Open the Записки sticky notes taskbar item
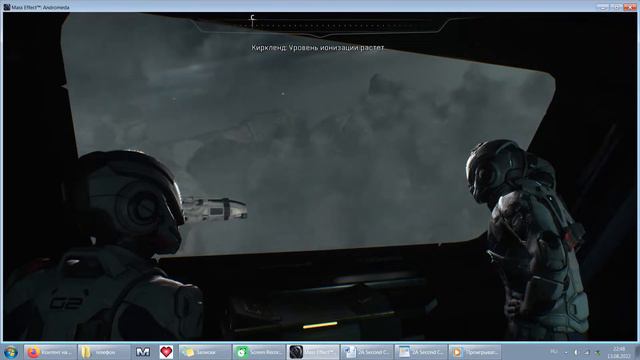Image resolution: width=640 pixels, height=360 pixels. (x=205, y=352)
